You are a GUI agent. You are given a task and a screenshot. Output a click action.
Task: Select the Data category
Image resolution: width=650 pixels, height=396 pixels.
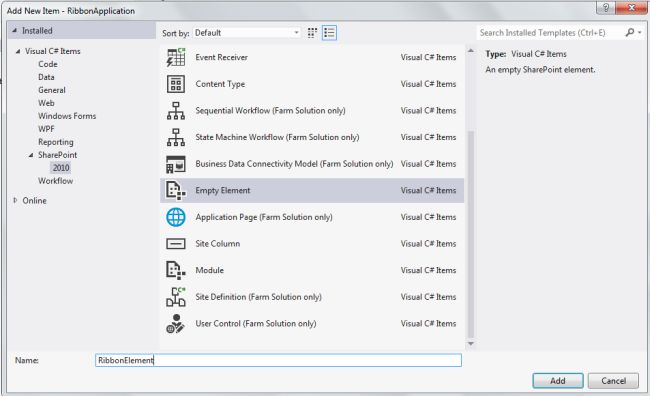click(46, 77)
